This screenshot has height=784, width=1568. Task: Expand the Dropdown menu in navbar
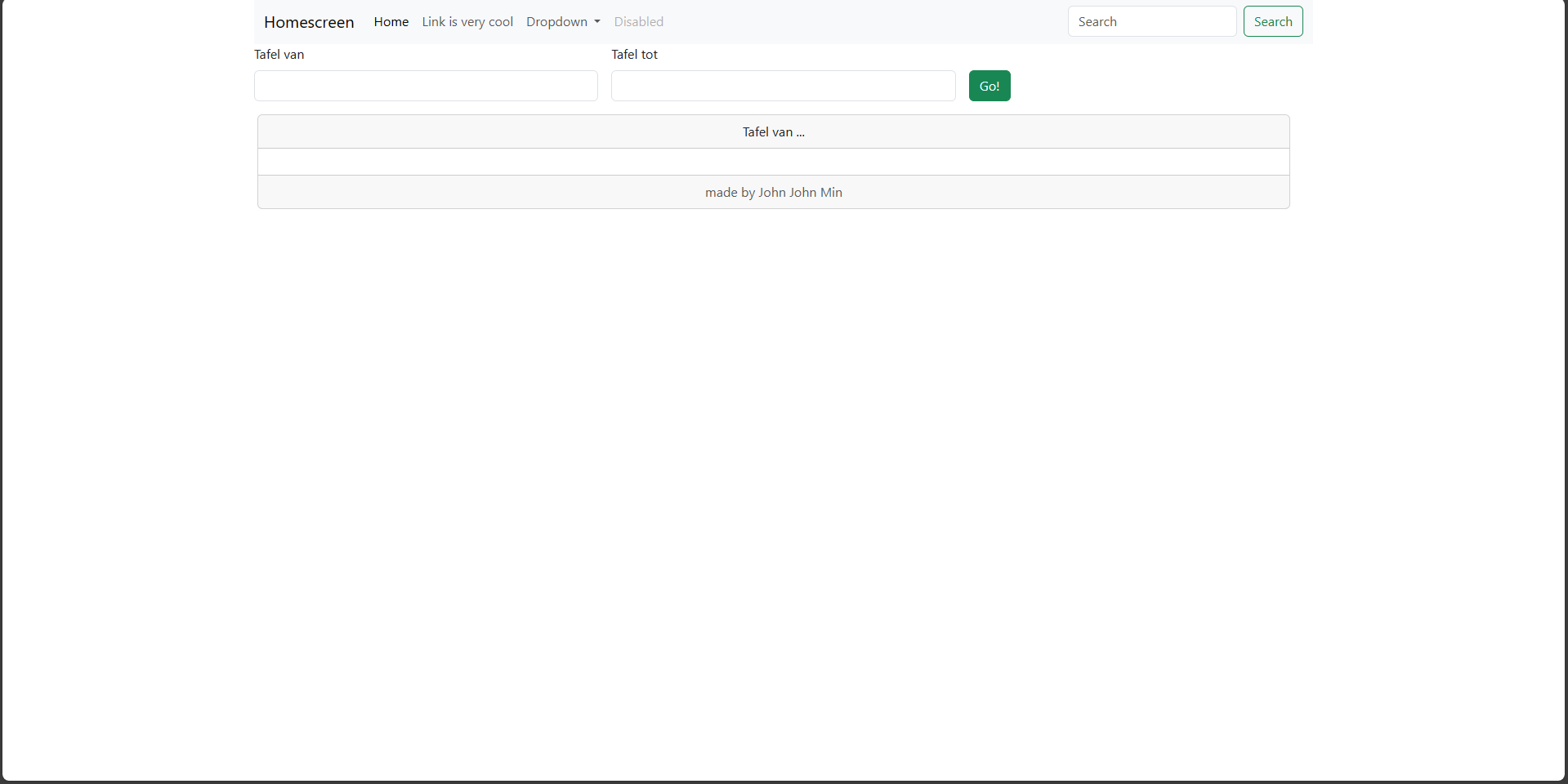(563, 22)
